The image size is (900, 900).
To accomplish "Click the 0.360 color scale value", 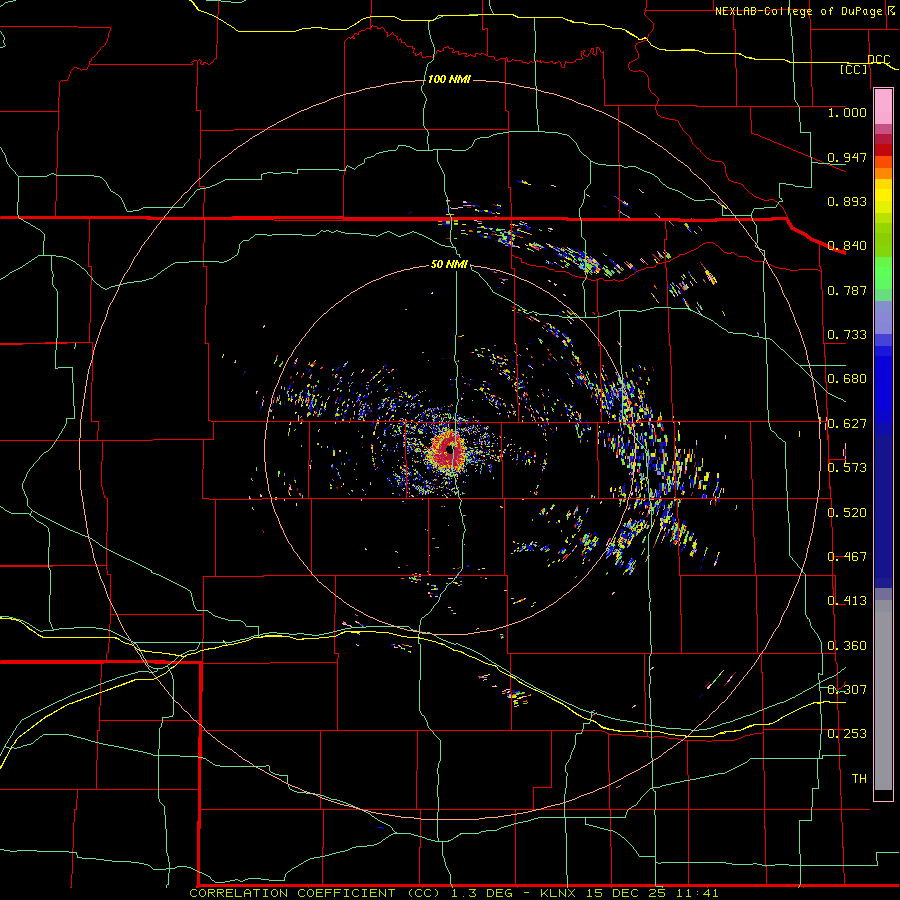I will pos(847,646).
